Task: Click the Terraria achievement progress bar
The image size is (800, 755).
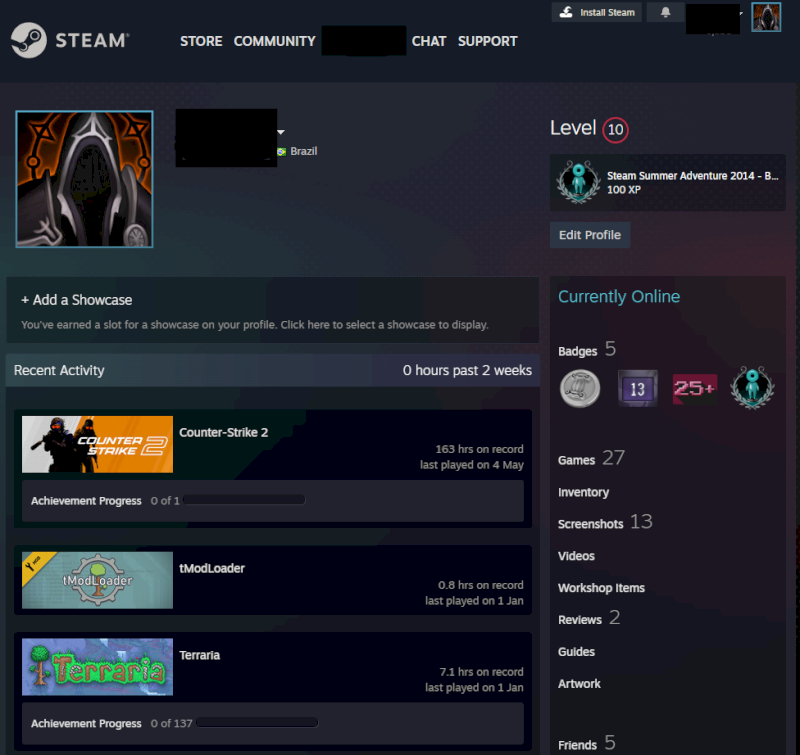Action: (257, 722)
